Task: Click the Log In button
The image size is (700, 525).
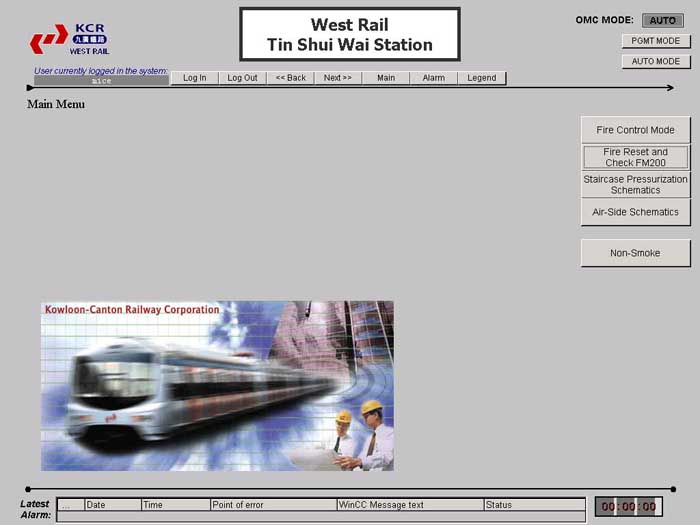Action: 195,78
